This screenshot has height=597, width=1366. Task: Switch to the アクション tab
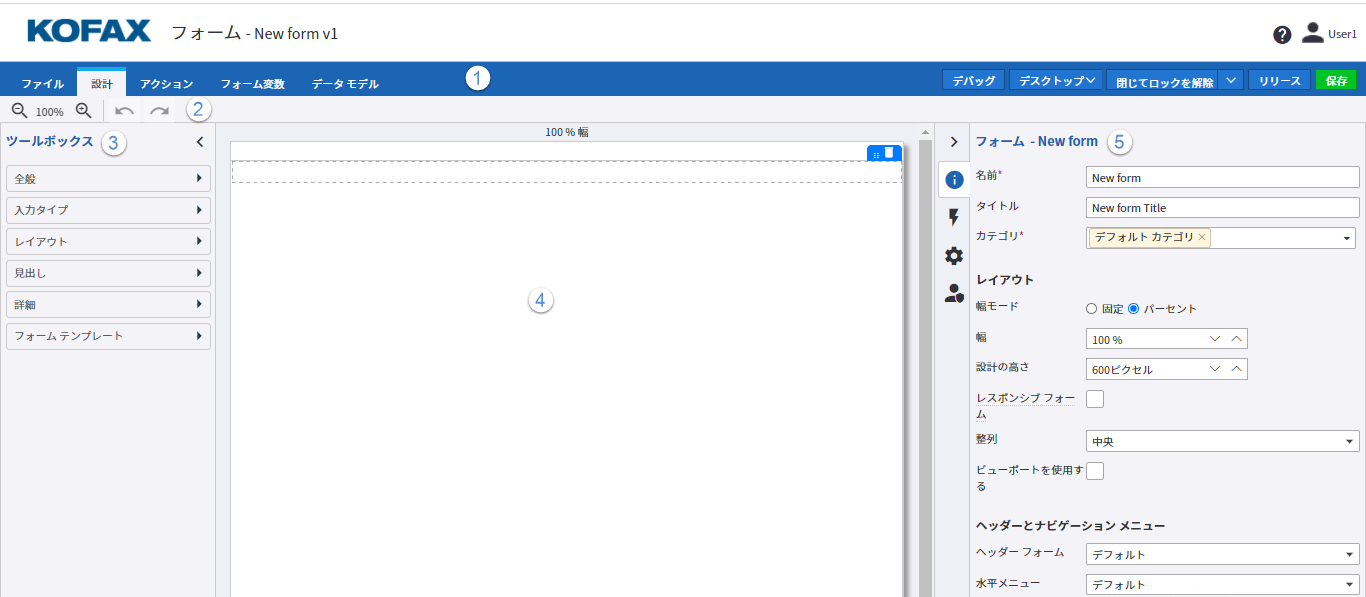tap(166, 84)
